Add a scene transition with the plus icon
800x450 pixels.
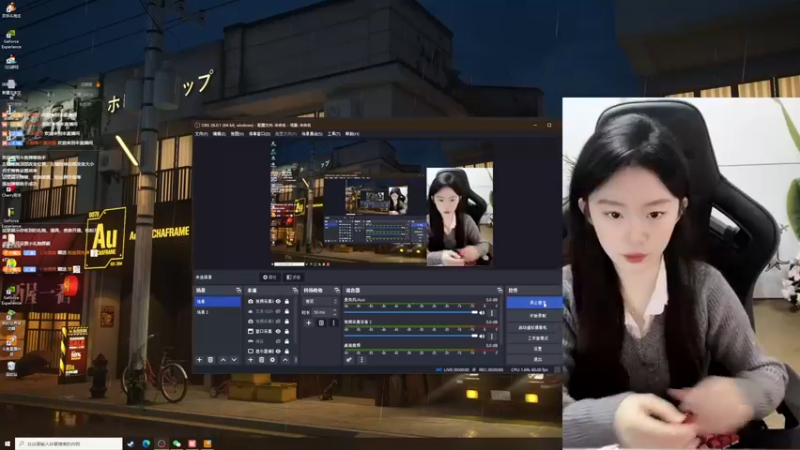click(309, 322)
